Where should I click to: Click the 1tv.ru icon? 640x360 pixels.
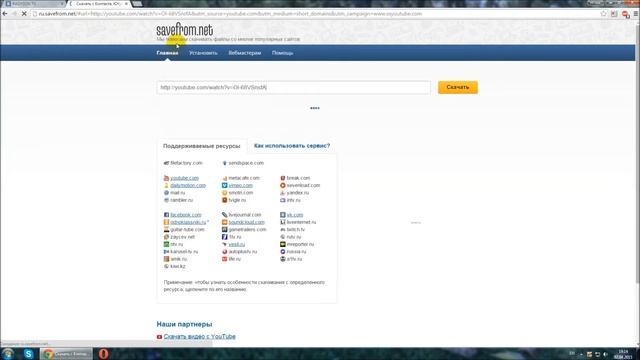(x=224, y=237)
